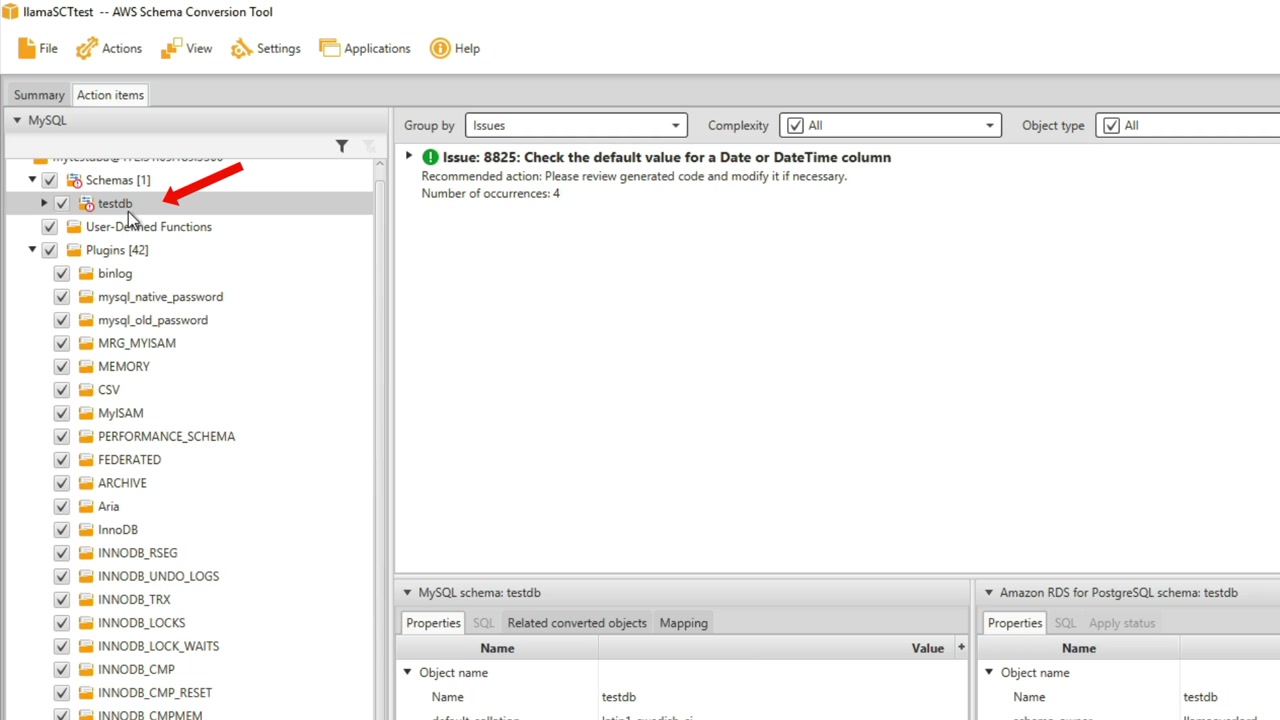Click the Plugins [42] folder icon
This screenshot has height=720, width=1280.
74,250
